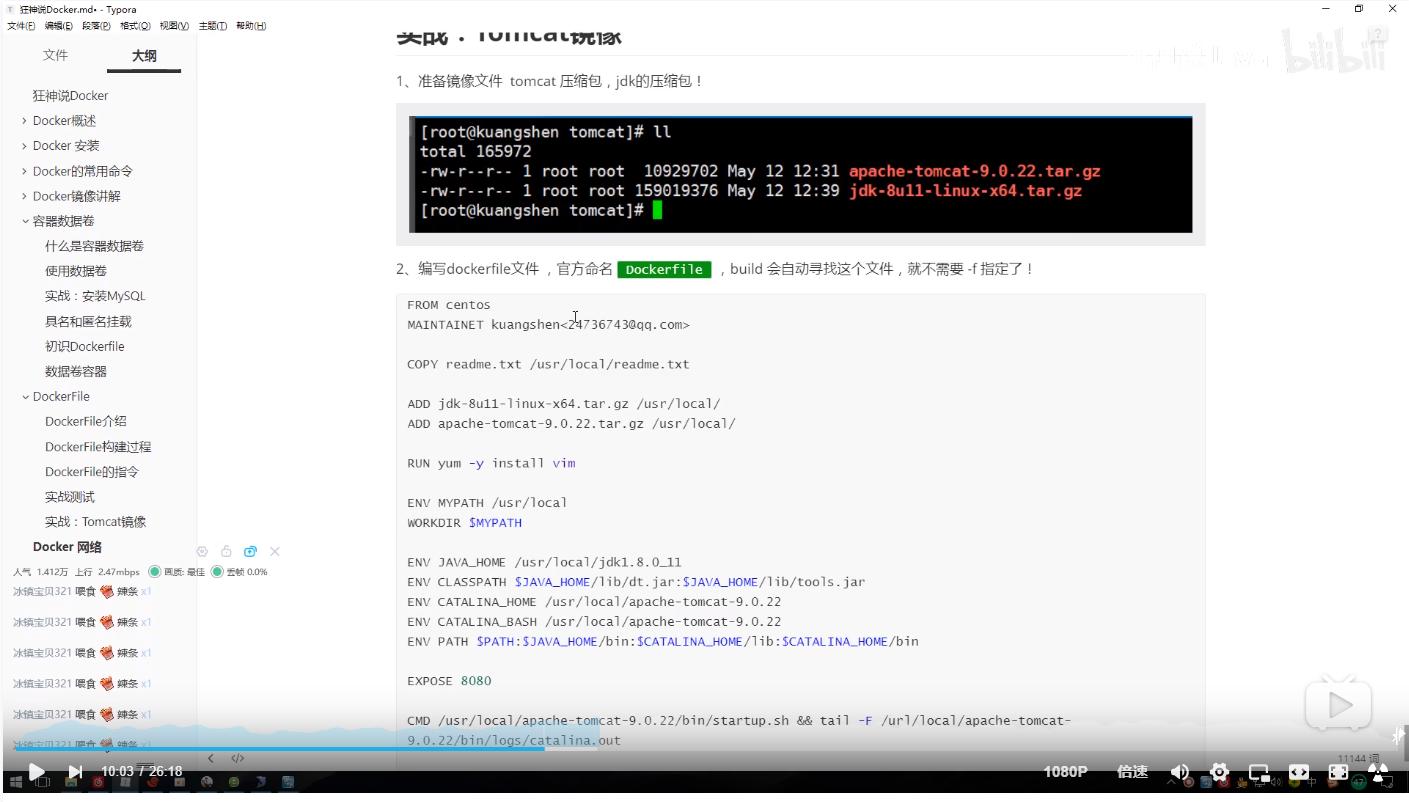Seek on the video progress bar
Image resolution: width=1409 pixels, height=802 pixels.
tap(704, 749)
